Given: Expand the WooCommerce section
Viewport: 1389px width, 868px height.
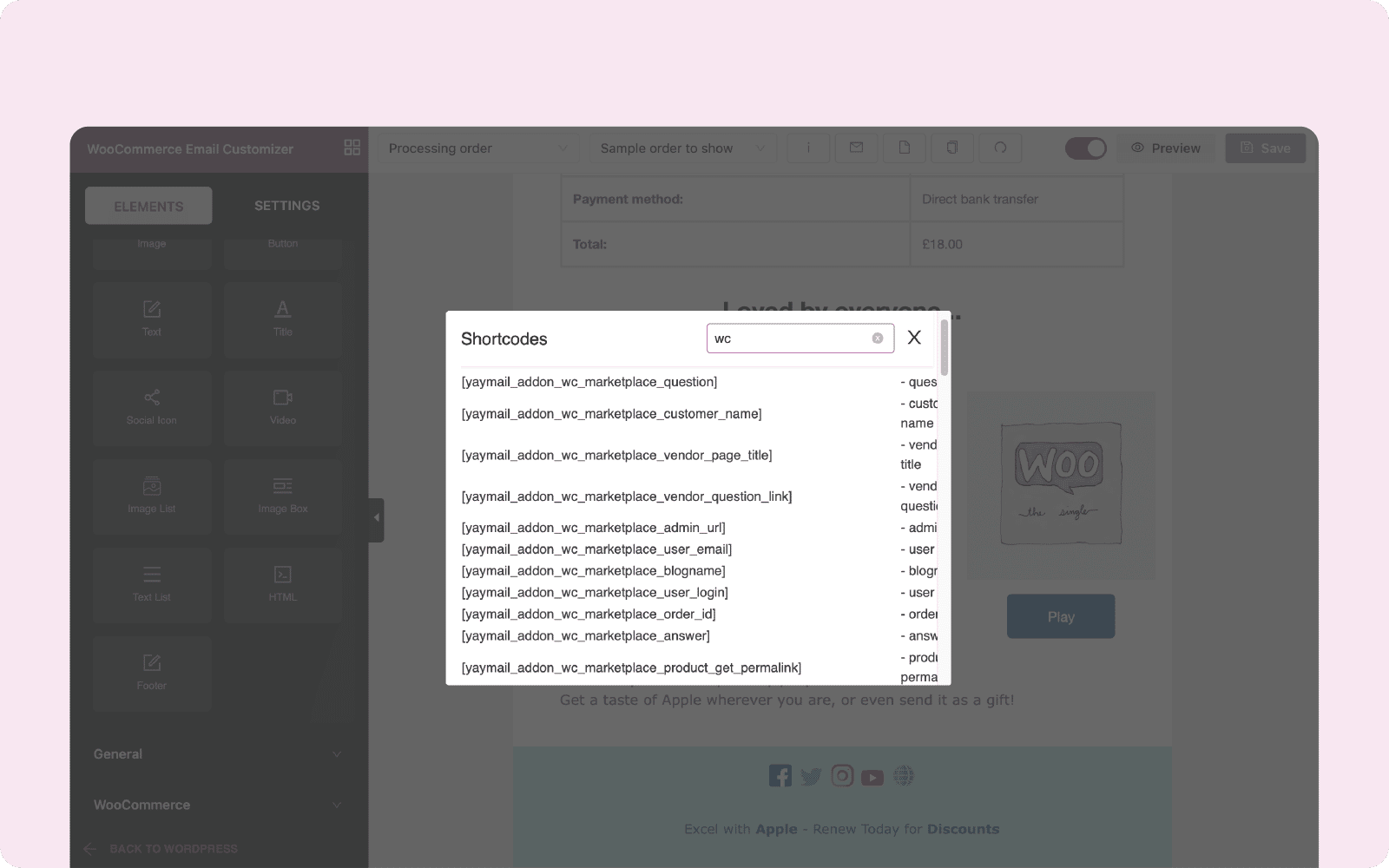Looking at the screenshot, I should 218,805.
